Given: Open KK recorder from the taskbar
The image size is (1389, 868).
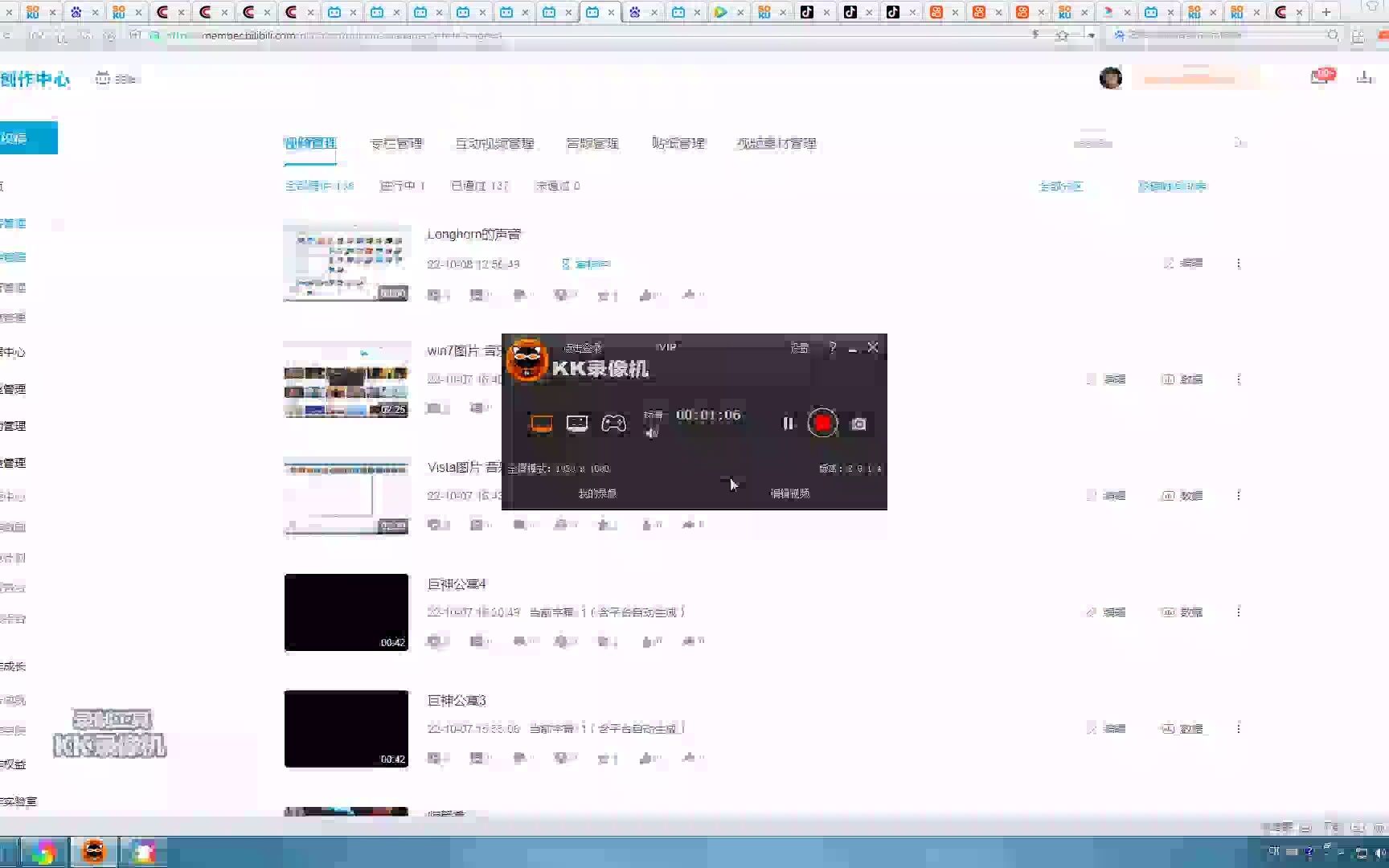Looking at the screenshot, I should pos(94,852).
